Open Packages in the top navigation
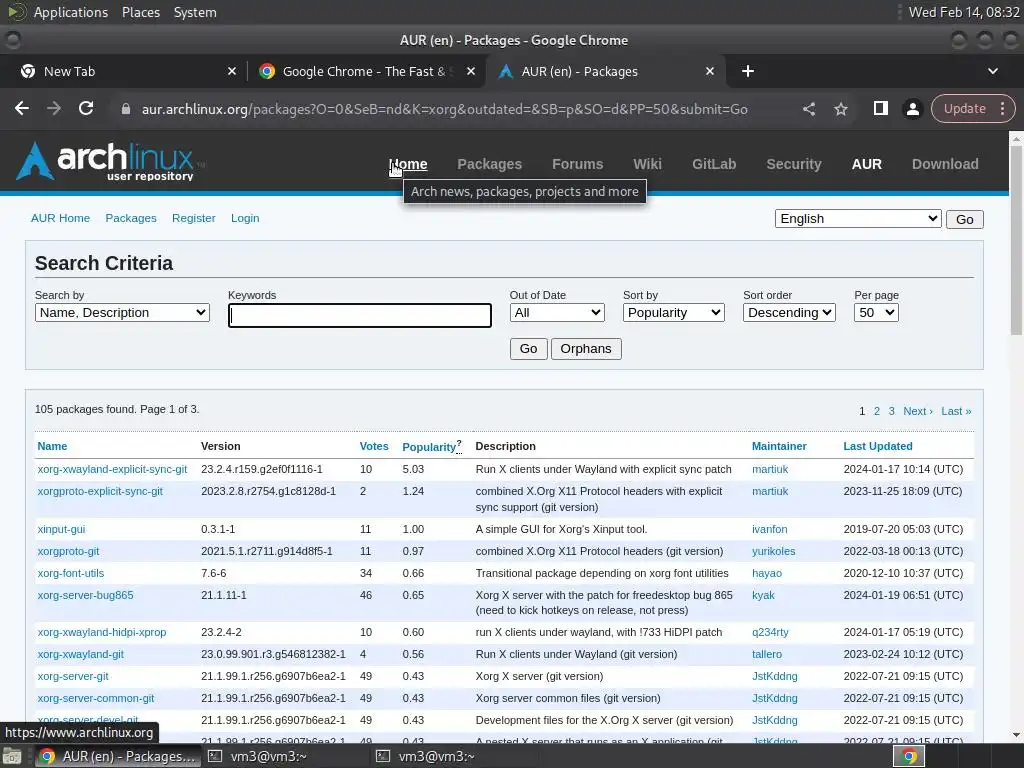The image size is (1024, 768). (489, 164)
